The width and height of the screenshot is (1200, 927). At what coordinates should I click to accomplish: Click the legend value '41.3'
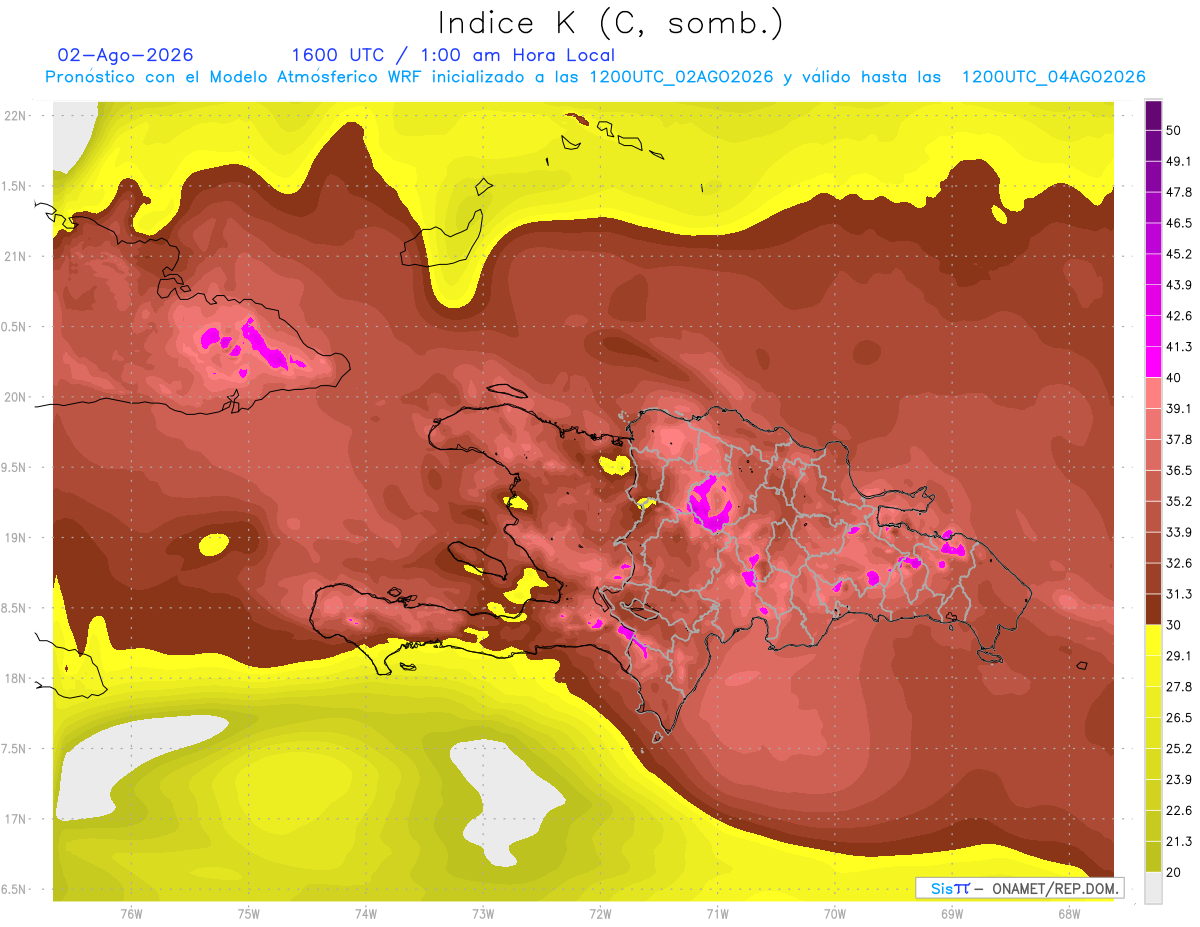1179,347
